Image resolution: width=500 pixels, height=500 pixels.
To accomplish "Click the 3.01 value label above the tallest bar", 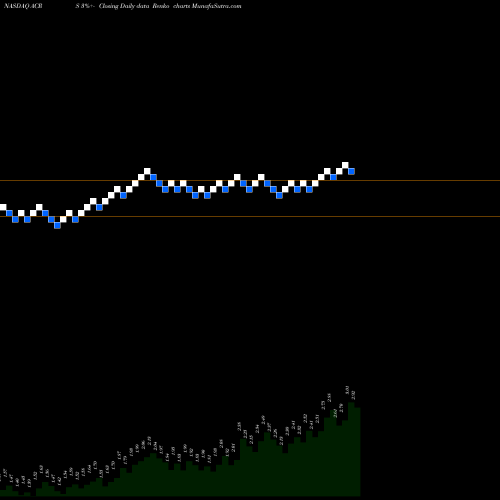I will coord(347,390).
